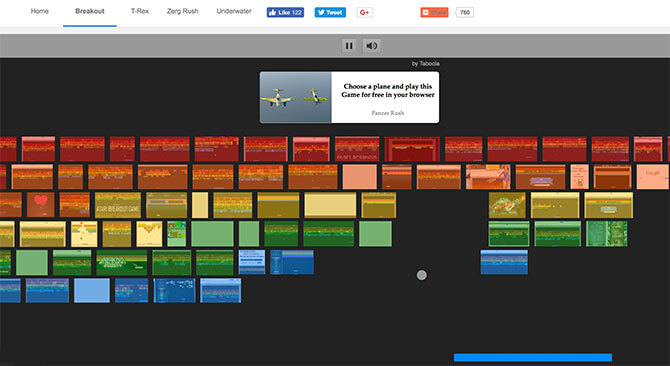Open the Panzer Rush plane ad
Viewport: 670px width, 366px height.
point(349,97)
